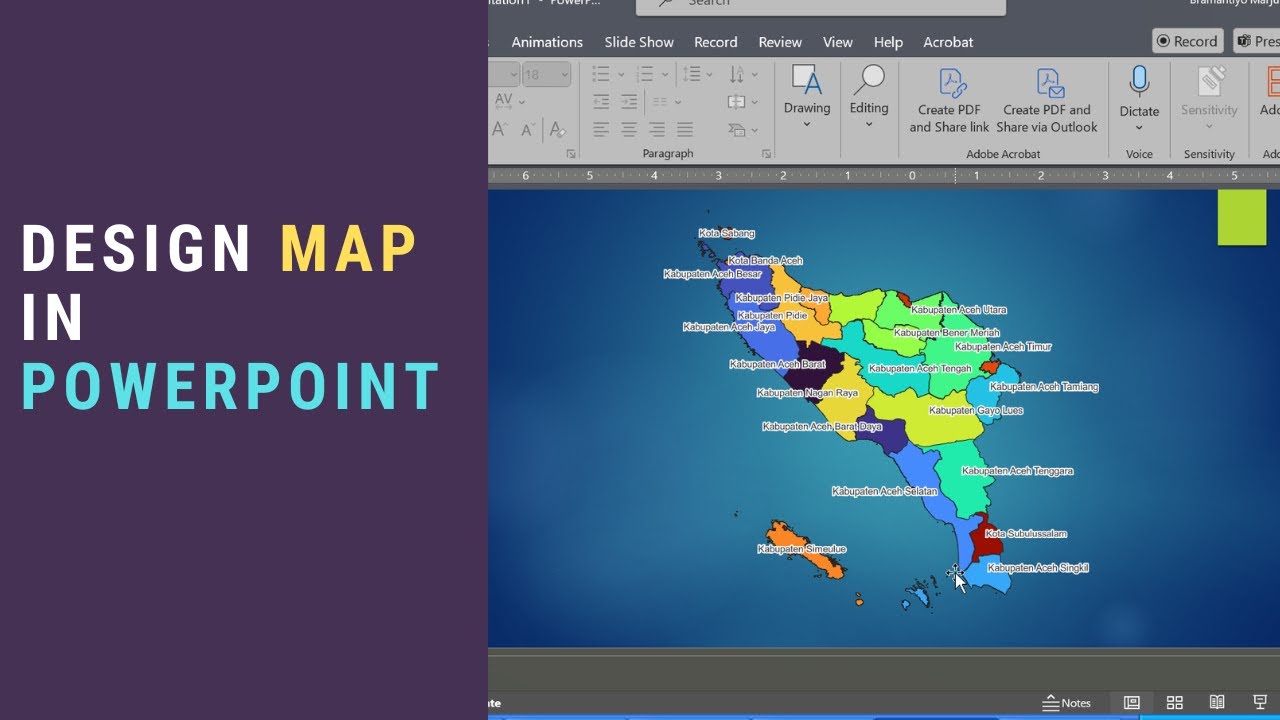The height and width of the screenshot is (720, 1280).
Task: Click the Kabupaten Aceh Singkil label
Action: pos(1038,567)
